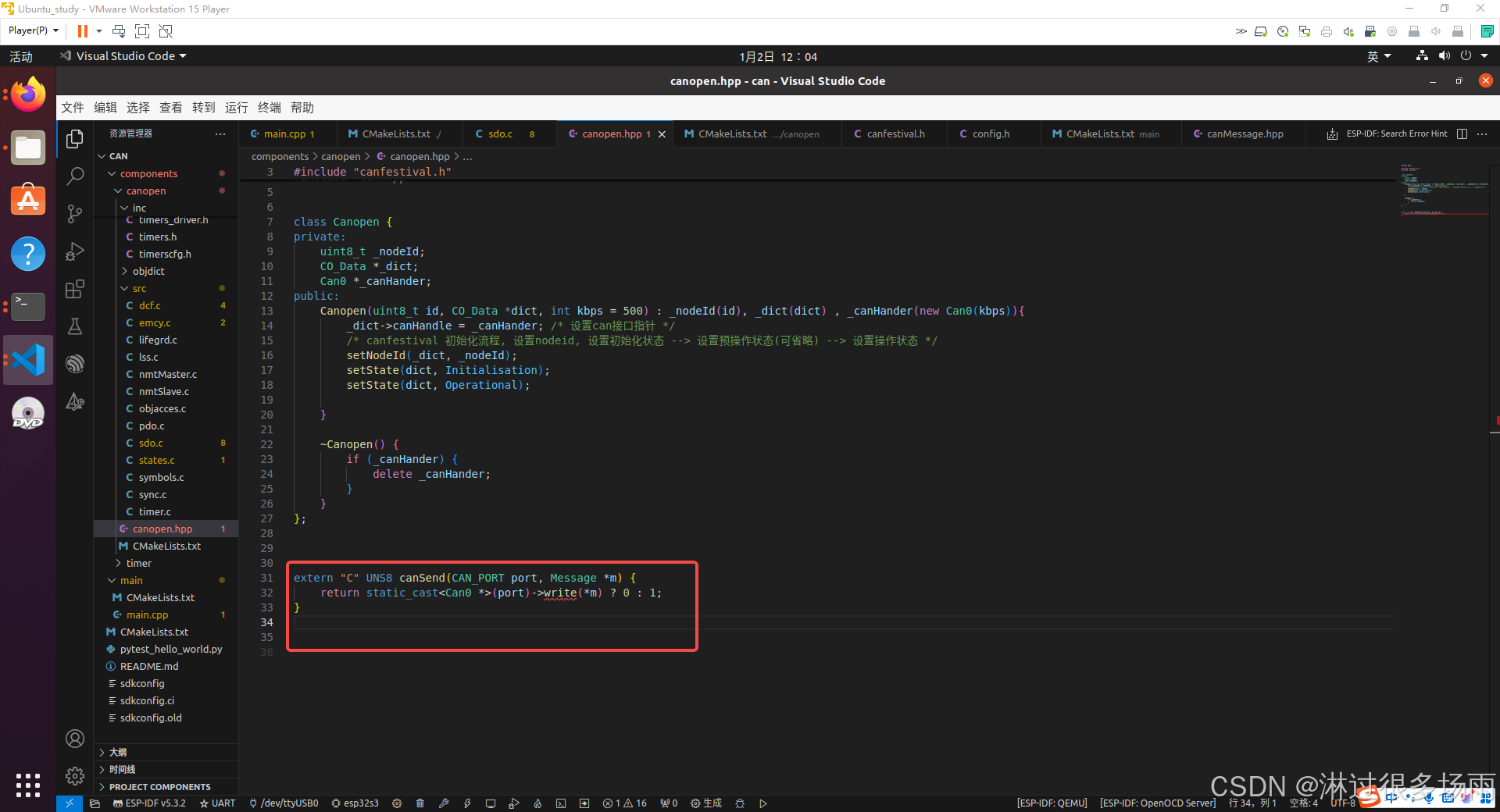1500x812 pixels.
Task: Open the 终端 menu
Action: click(x=270, y=108)
